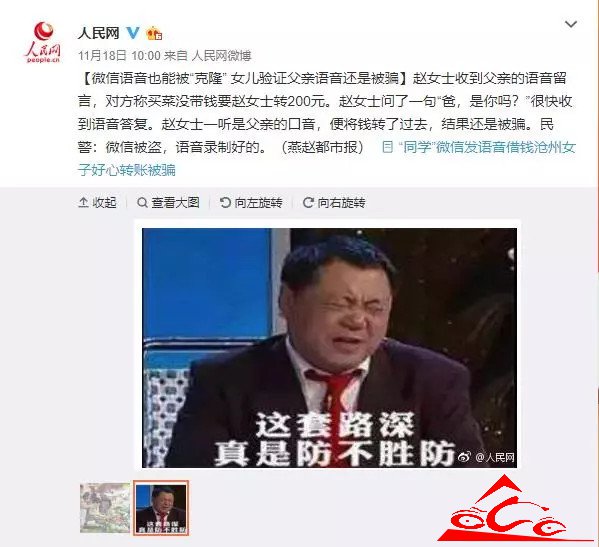Viewport: 599px width, 547px height.
Task: Open the post options chevron dropdown
Action: click(x=571, y=24)
